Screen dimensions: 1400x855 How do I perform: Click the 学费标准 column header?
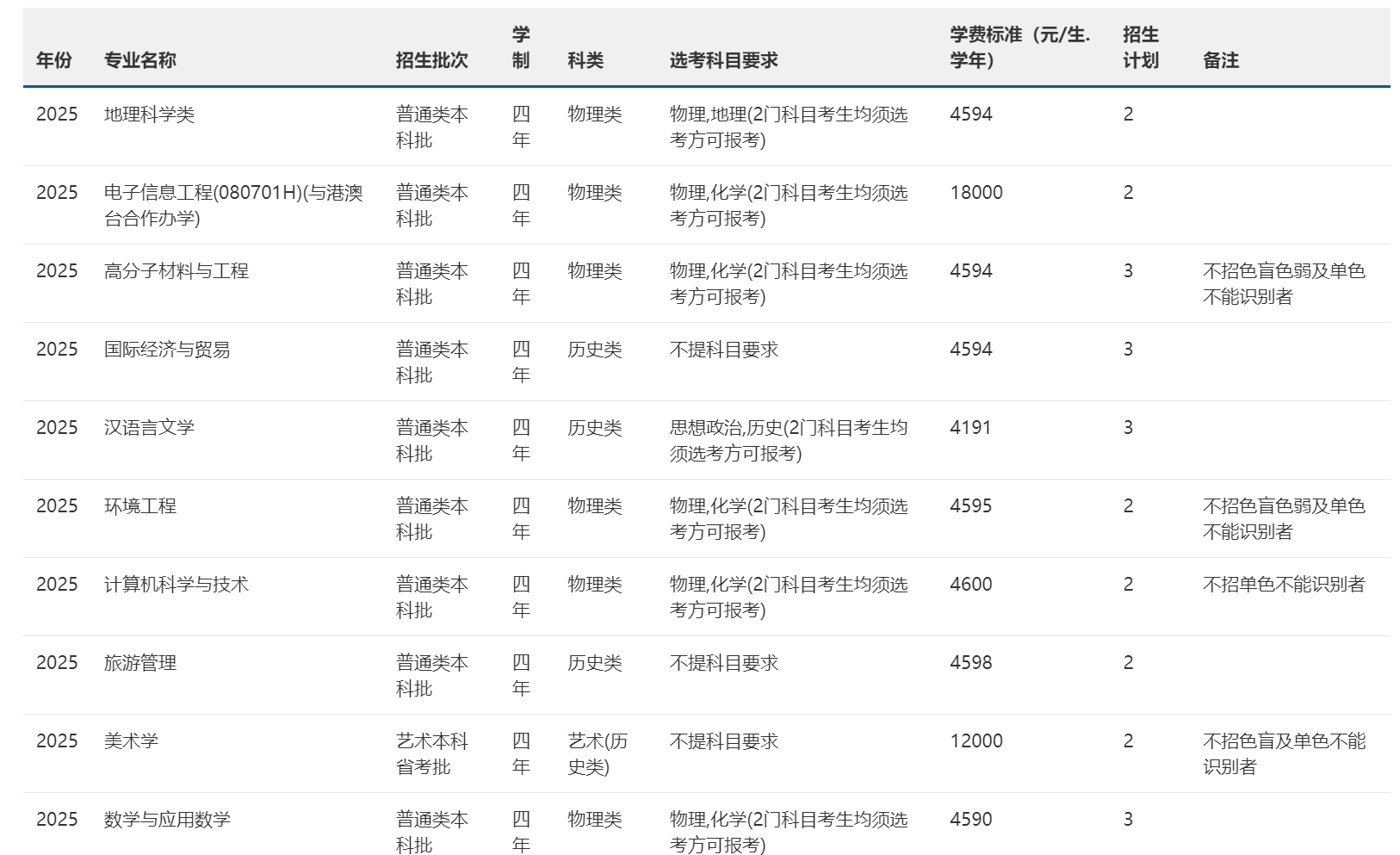click(1019, 47)
